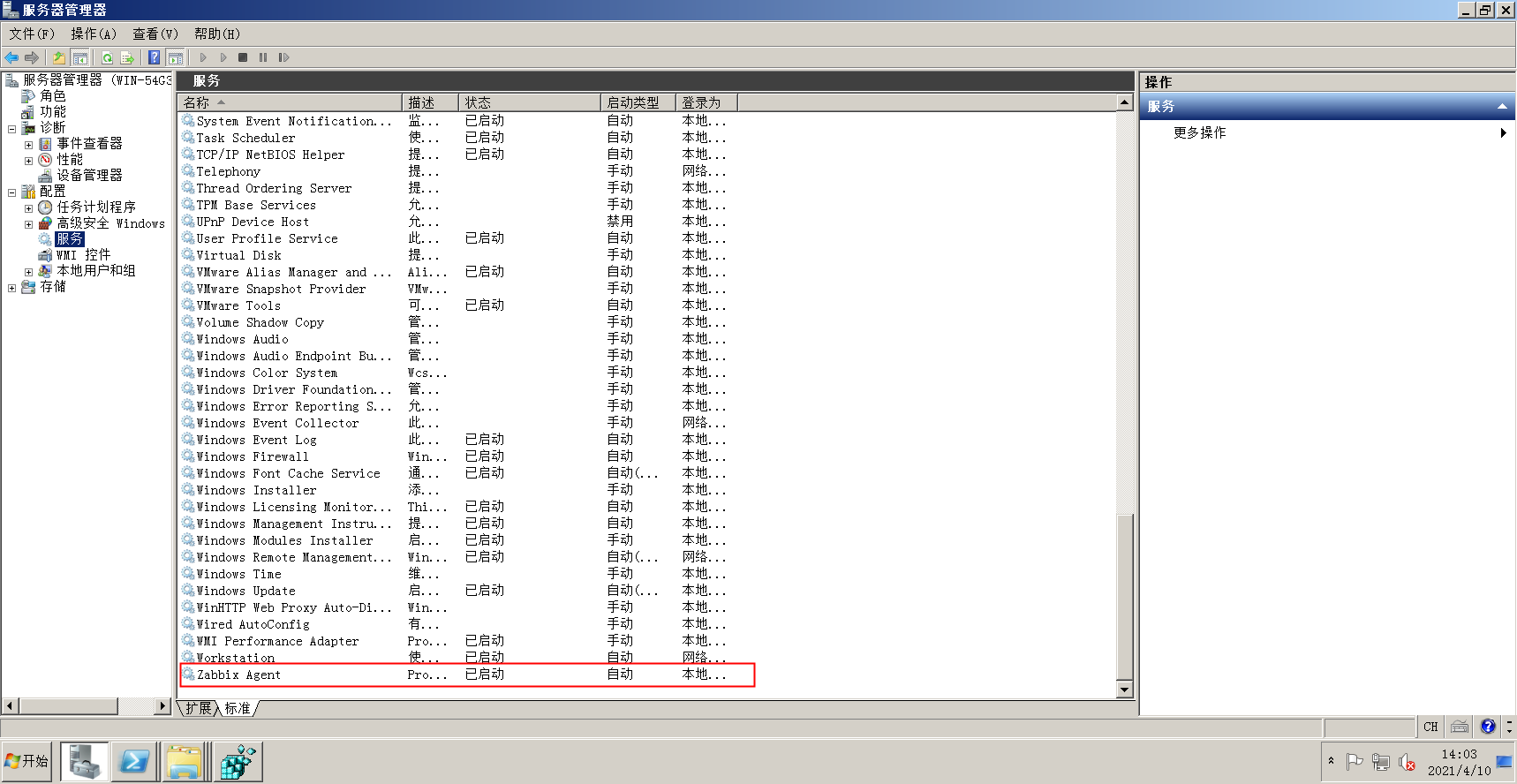Screen dimensions: 1517x784
Task: Export the list via toolbar icon
Action: pyautogui.click(x=127, y=57)
